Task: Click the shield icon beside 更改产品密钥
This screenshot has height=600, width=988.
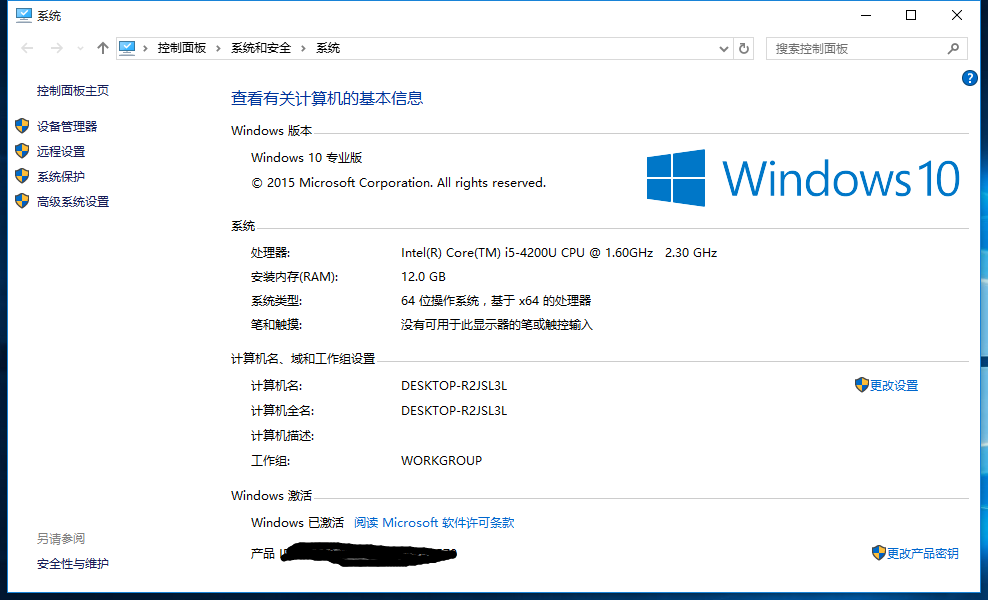Action: (879, 553)
